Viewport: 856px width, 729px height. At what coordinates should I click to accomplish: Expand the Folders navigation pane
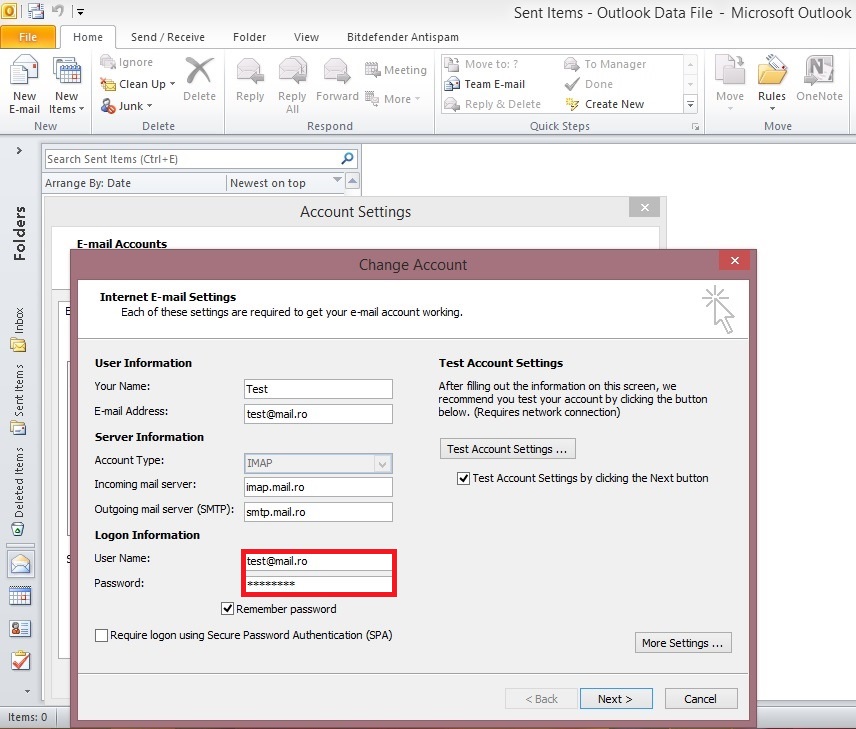pos(19,150)
